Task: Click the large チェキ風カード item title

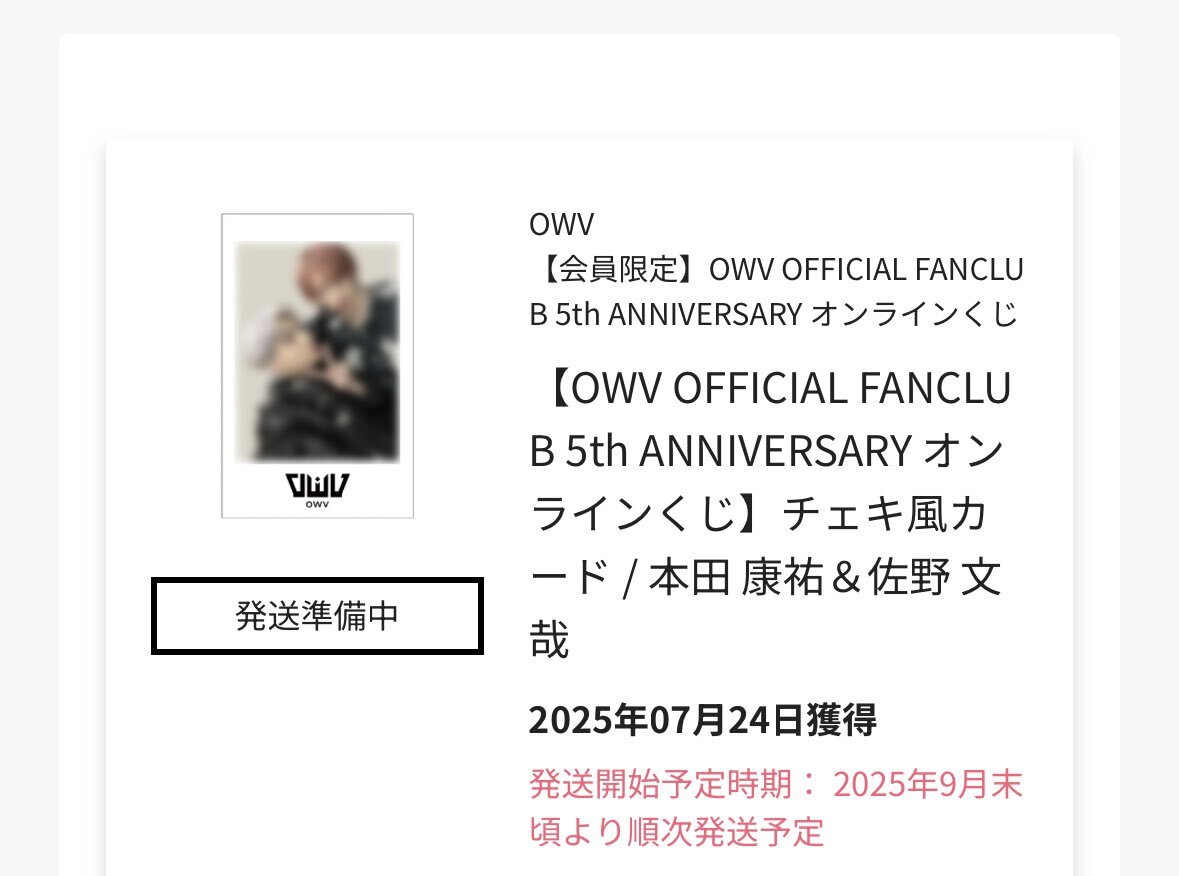Action: tap(771, 514)
